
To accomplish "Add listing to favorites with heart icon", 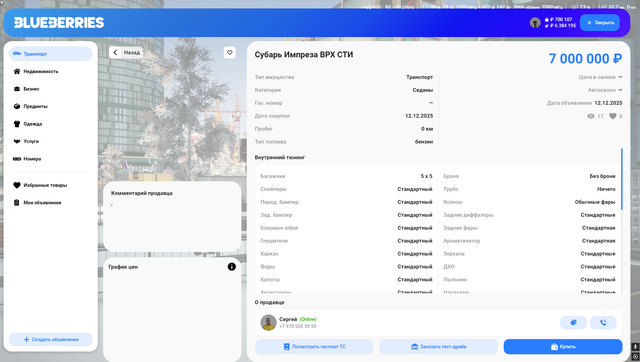I will 230,52.
